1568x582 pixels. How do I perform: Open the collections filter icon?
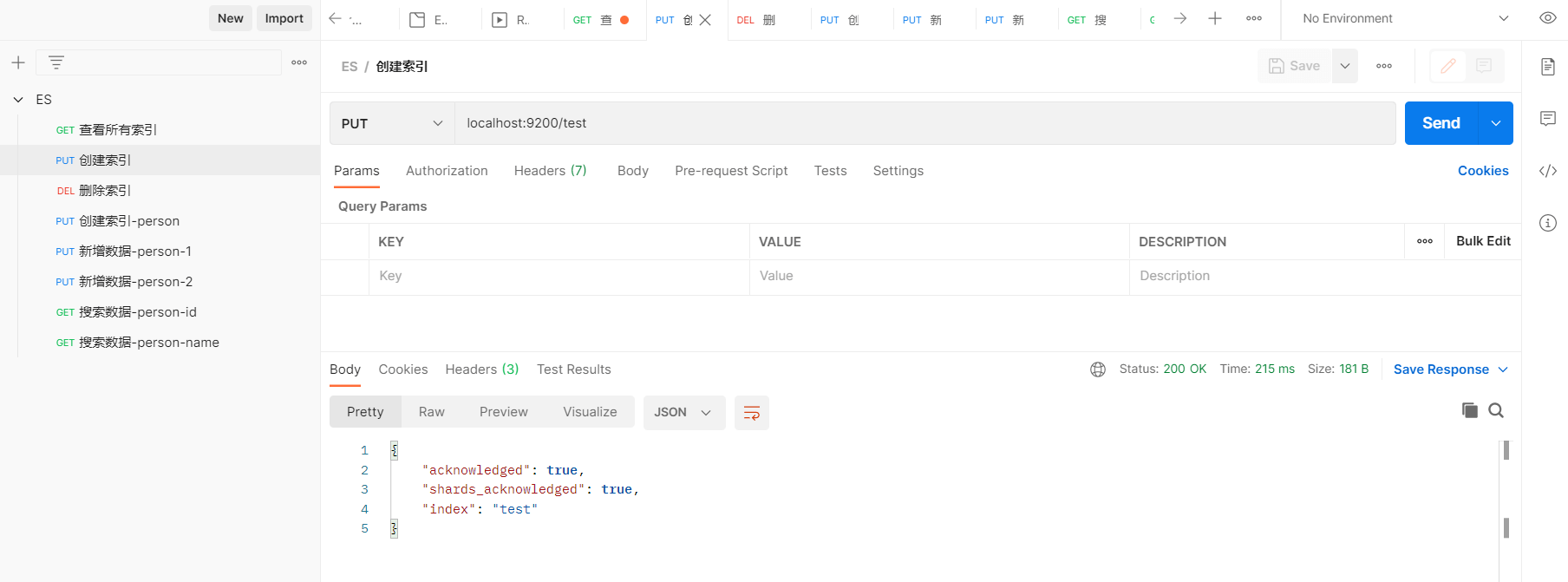coord(56,62)
